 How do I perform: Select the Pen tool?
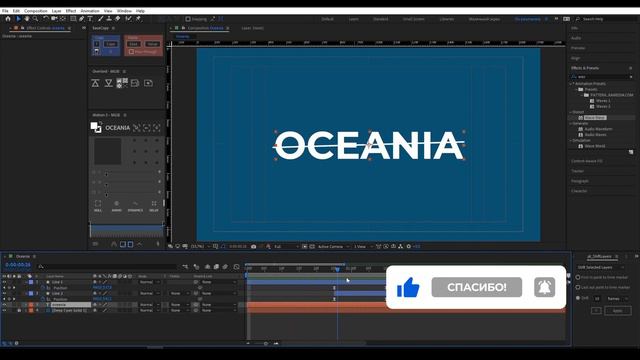(82, 19)
